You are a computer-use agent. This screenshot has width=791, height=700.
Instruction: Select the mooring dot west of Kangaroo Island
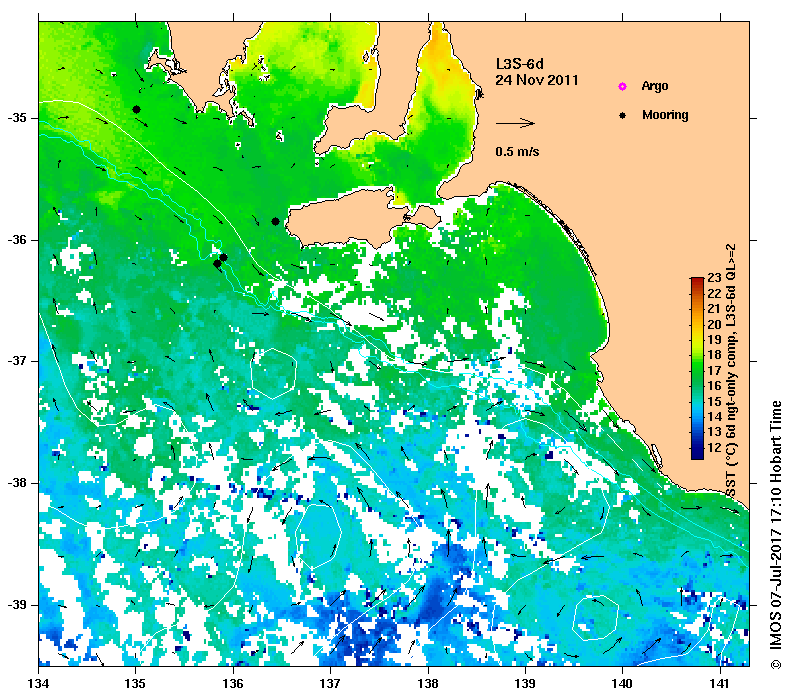(x=275, y=221)
